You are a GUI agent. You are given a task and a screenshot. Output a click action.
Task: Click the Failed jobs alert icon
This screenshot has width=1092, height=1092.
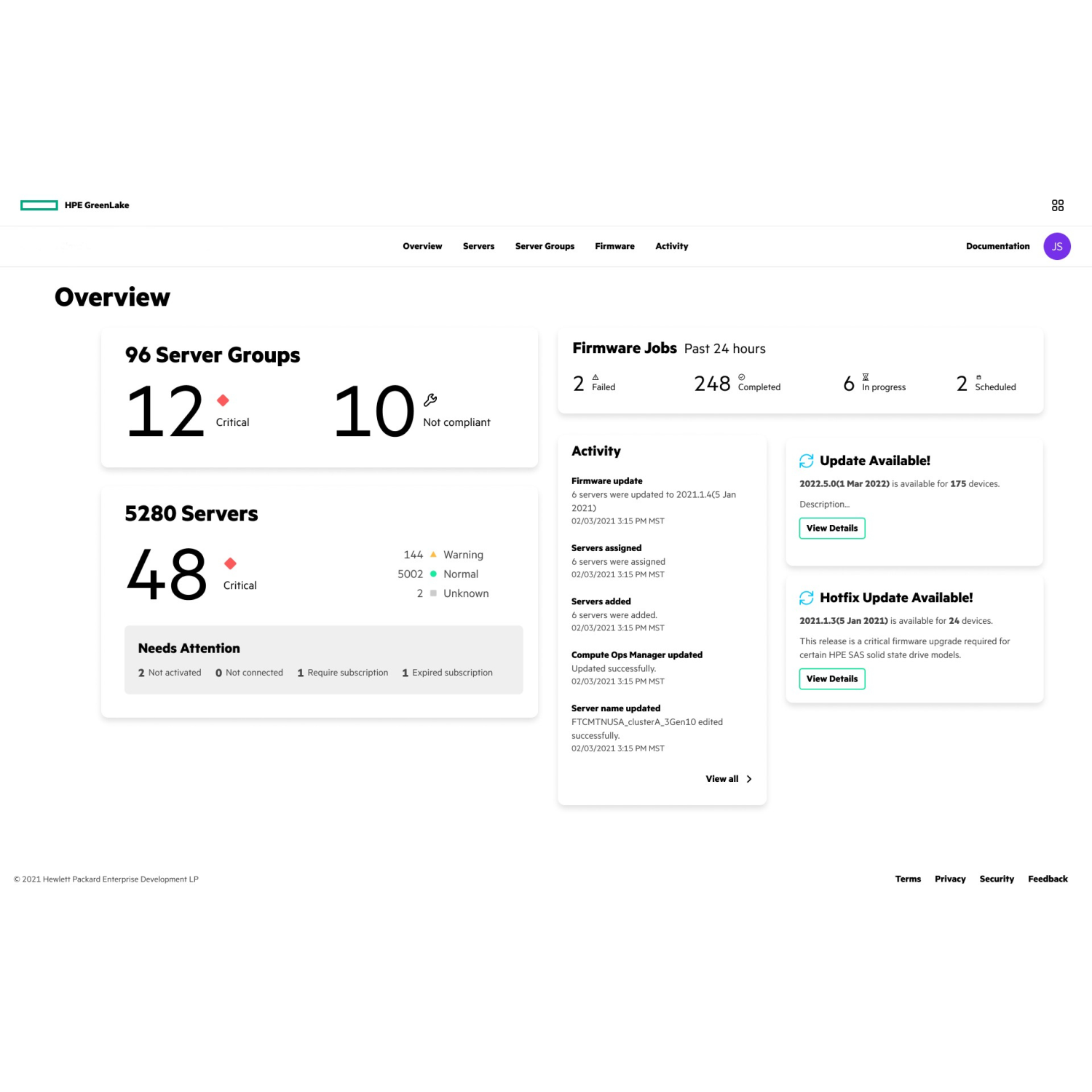pyautogui.click(x=595, y=377)
